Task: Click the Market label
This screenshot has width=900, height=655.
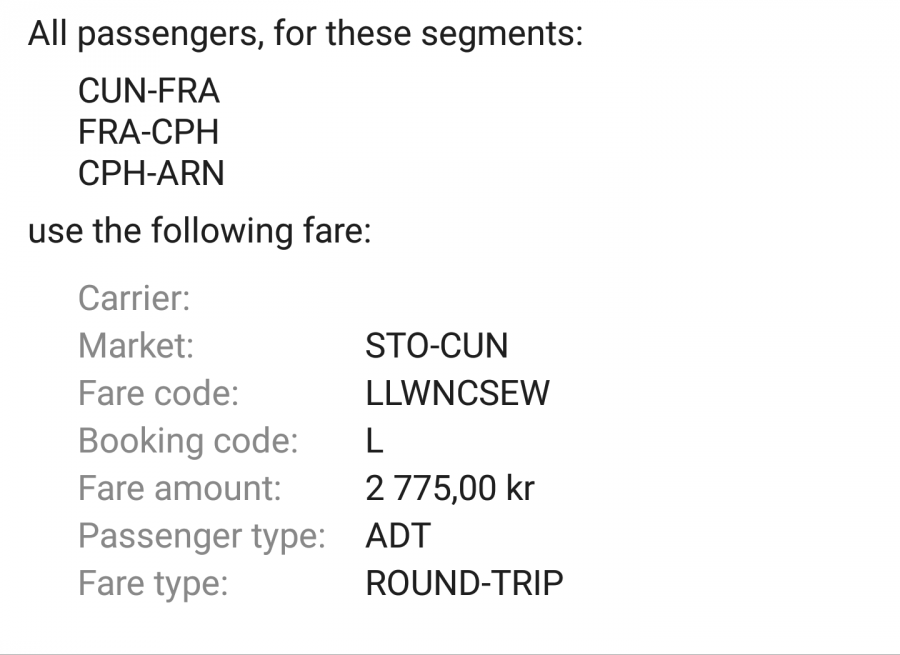Action: click(x=136, y=346)
